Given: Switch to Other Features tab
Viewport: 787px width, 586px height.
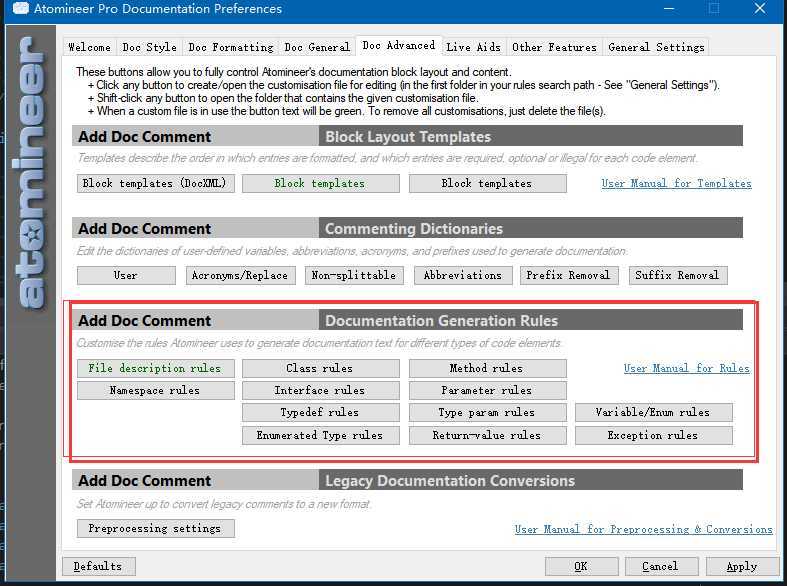Looking at the screenshot, I should [554, 47].
